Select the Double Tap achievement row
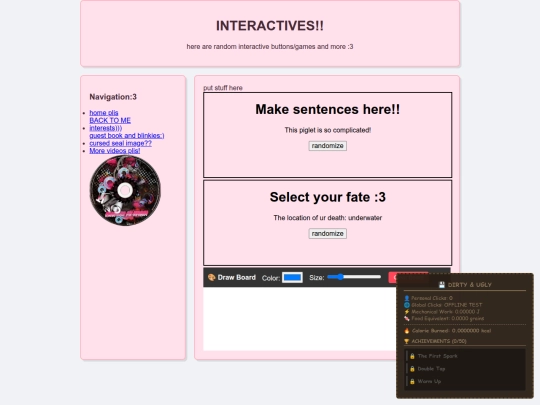Screen dimensions: 540x405 pyautogui.click(x=466, y=369)
